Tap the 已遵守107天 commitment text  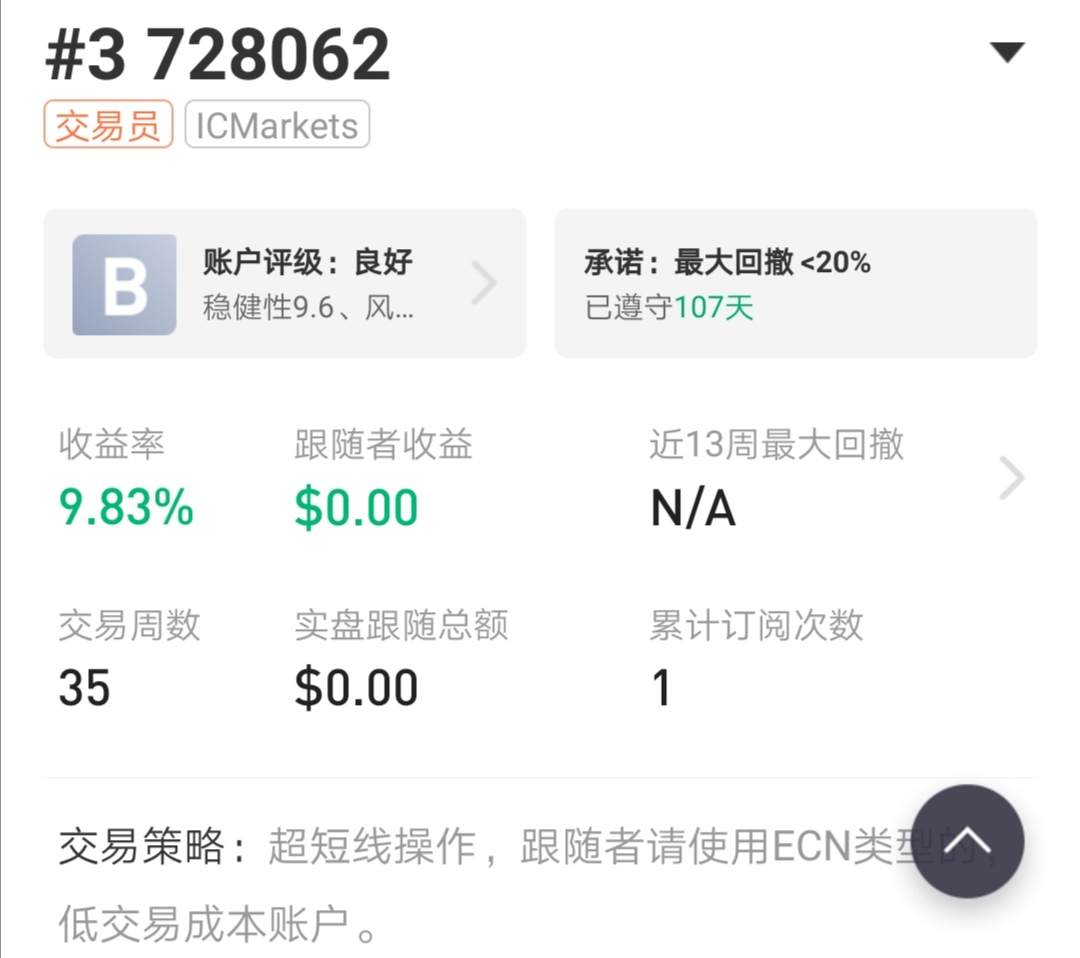(x=669, y=307)
